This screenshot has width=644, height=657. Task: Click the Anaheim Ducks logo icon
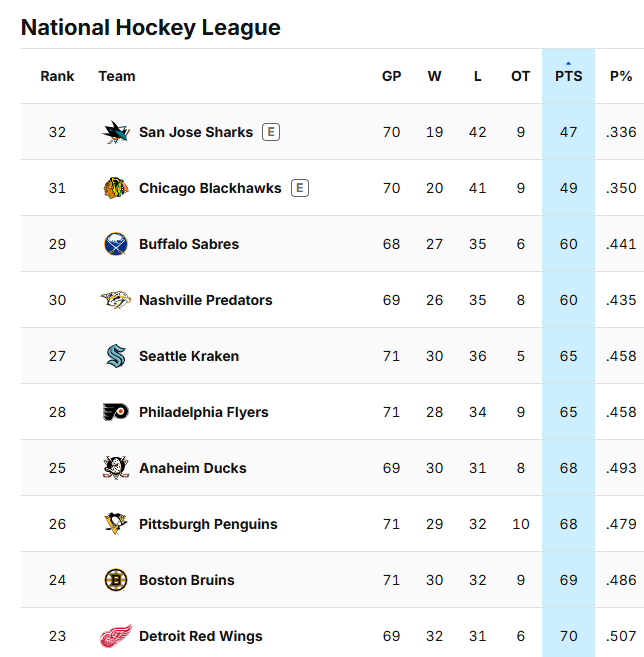[x=116, y=468]
